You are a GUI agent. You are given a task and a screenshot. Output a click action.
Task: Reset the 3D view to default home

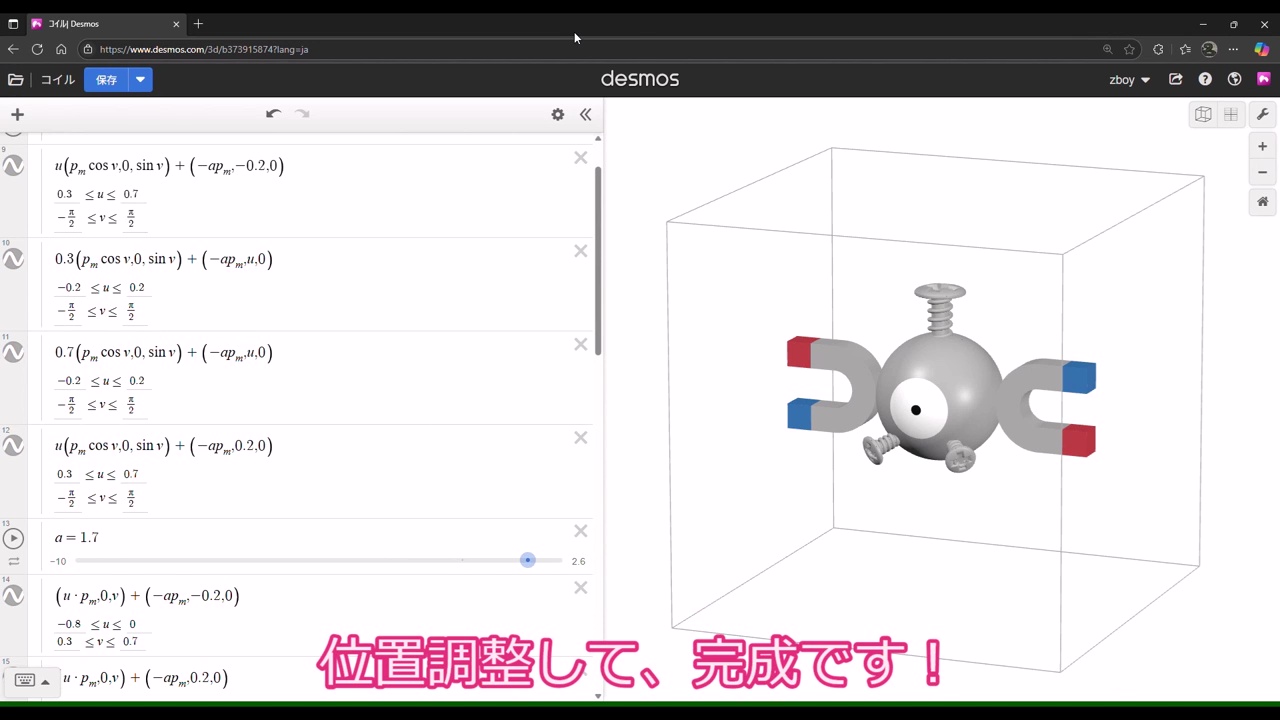[1262, 202]
